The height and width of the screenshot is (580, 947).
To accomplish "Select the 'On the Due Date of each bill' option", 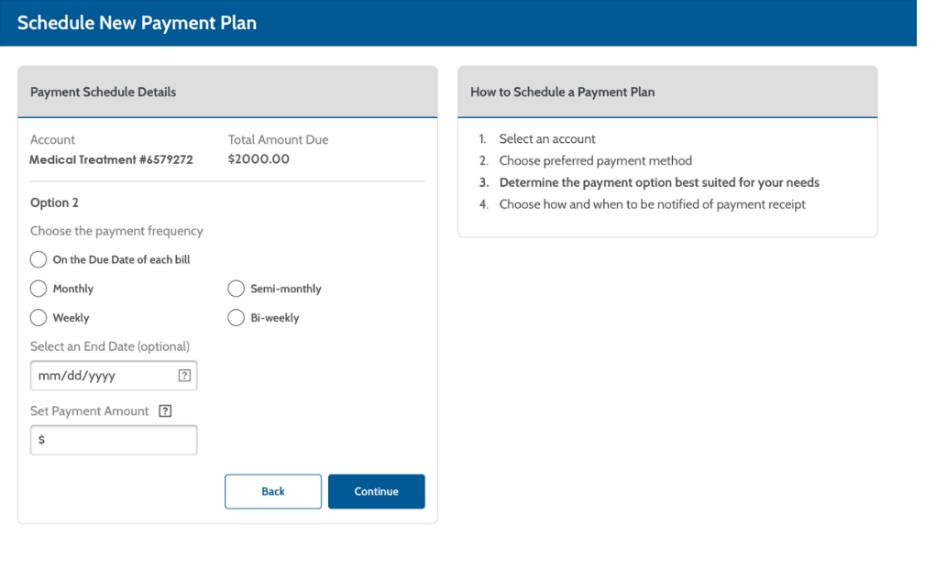I will [x=39, y=260].
